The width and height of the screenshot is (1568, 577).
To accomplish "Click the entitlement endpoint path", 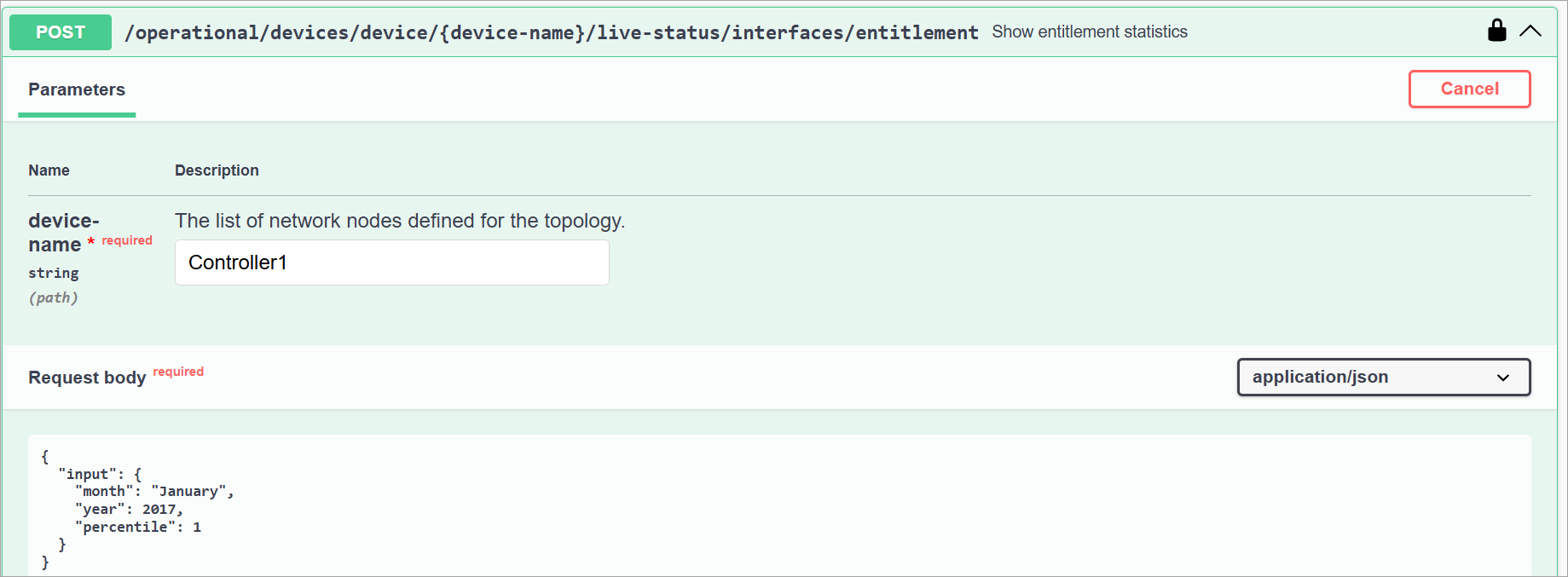I will pos(552,32).
